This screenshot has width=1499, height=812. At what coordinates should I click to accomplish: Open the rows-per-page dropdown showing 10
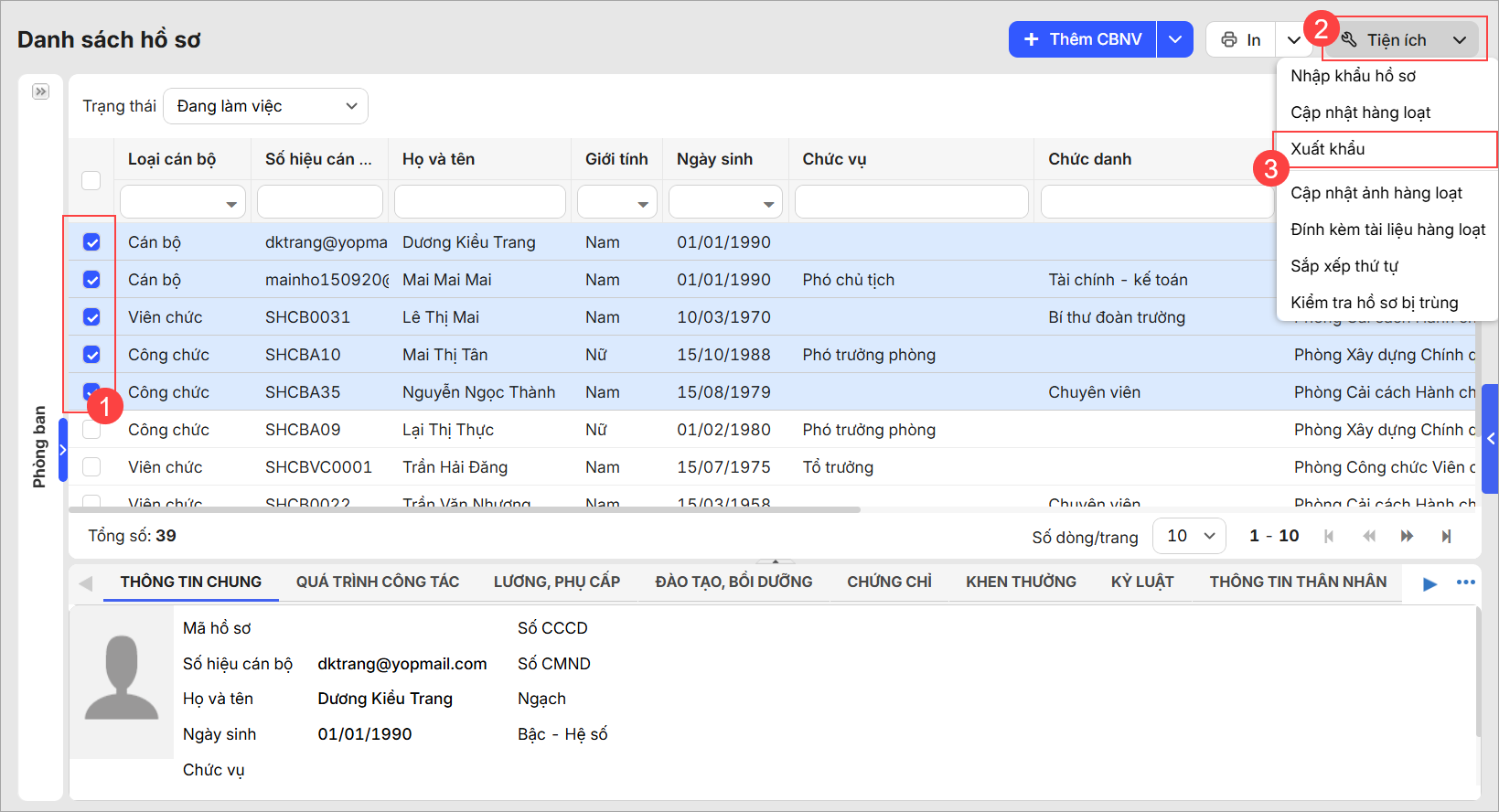pos(1189,536)
